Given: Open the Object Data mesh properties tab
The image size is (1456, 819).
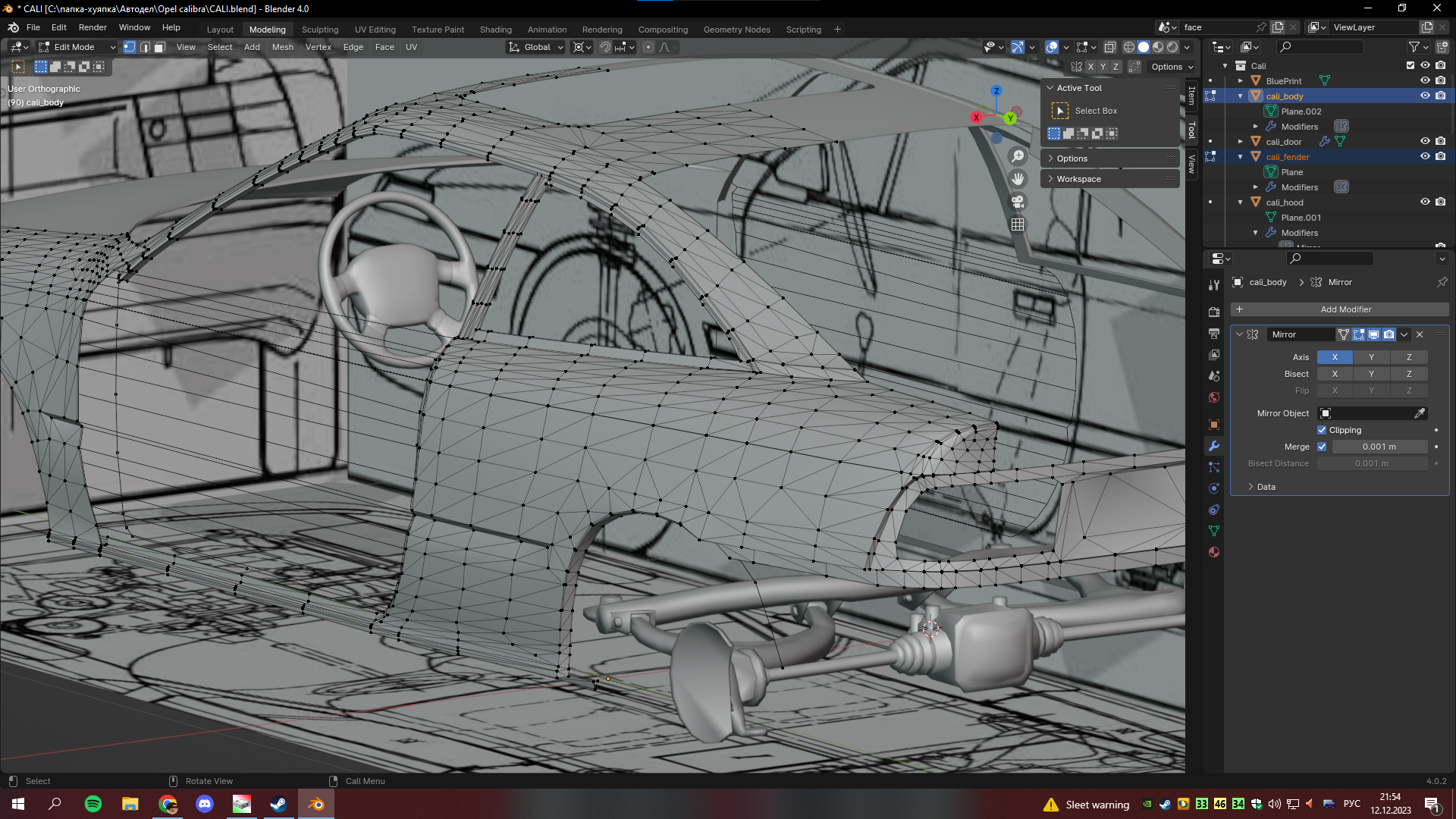Looking at the screenshot, I should click(1214, 531).
